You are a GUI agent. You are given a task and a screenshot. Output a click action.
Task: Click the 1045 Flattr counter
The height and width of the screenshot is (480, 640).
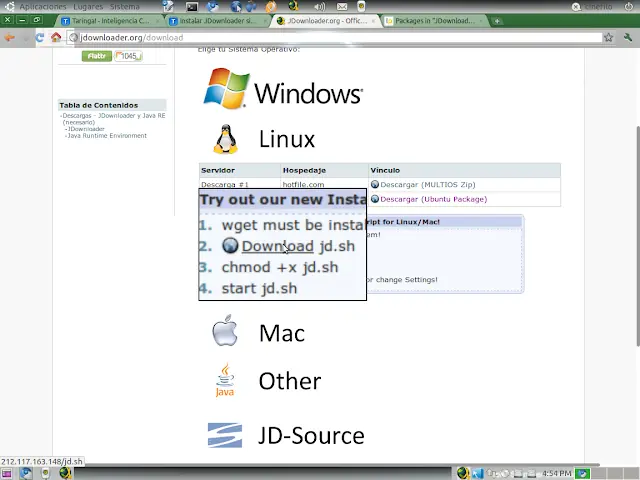tap(128, 56)
